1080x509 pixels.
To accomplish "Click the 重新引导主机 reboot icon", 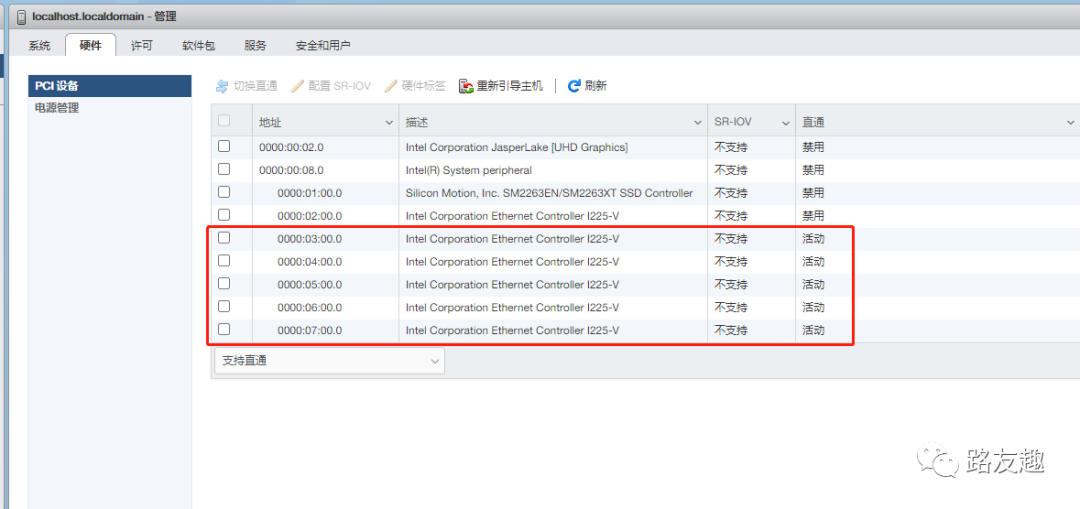I will [x=466, y=86].
